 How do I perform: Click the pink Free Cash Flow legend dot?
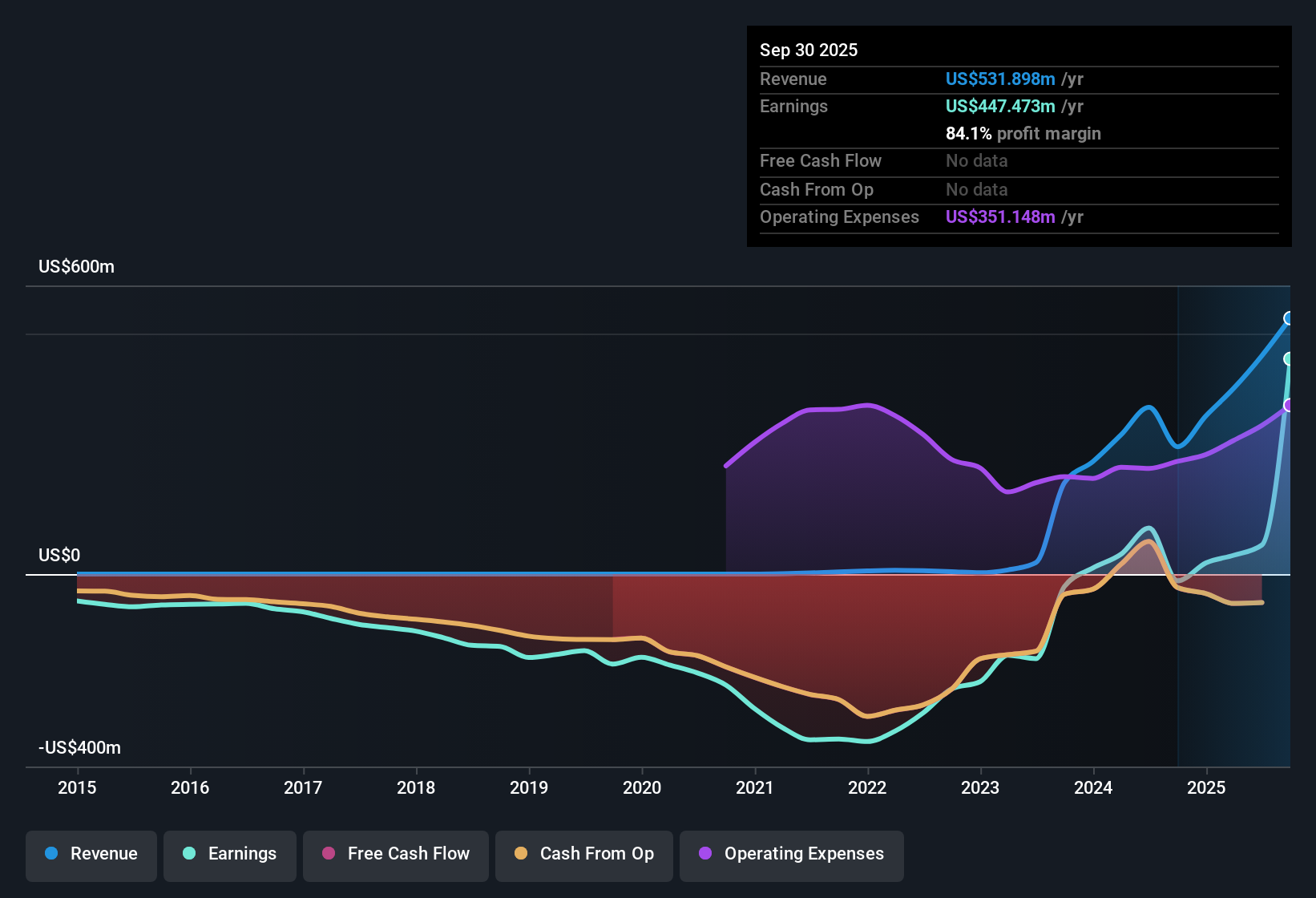pos(329,855)
